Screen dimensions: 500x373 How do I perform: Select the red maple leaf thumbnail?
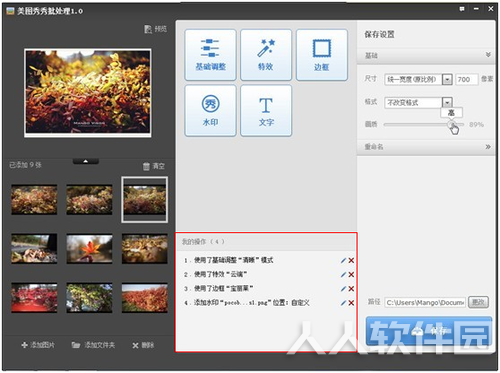click(89, 249)
